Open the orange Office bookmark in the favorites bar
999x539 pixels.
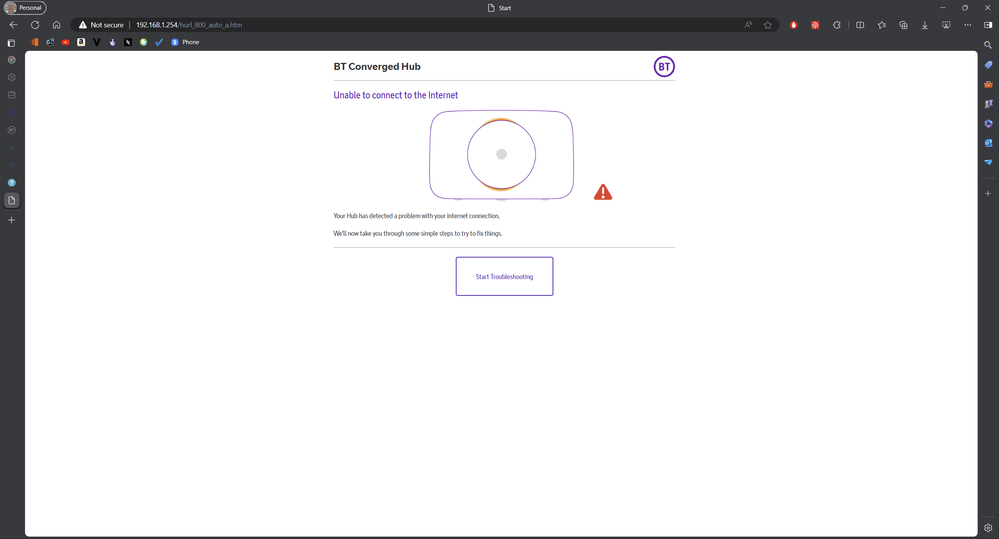pyautogui.click(x=34, y=42)
